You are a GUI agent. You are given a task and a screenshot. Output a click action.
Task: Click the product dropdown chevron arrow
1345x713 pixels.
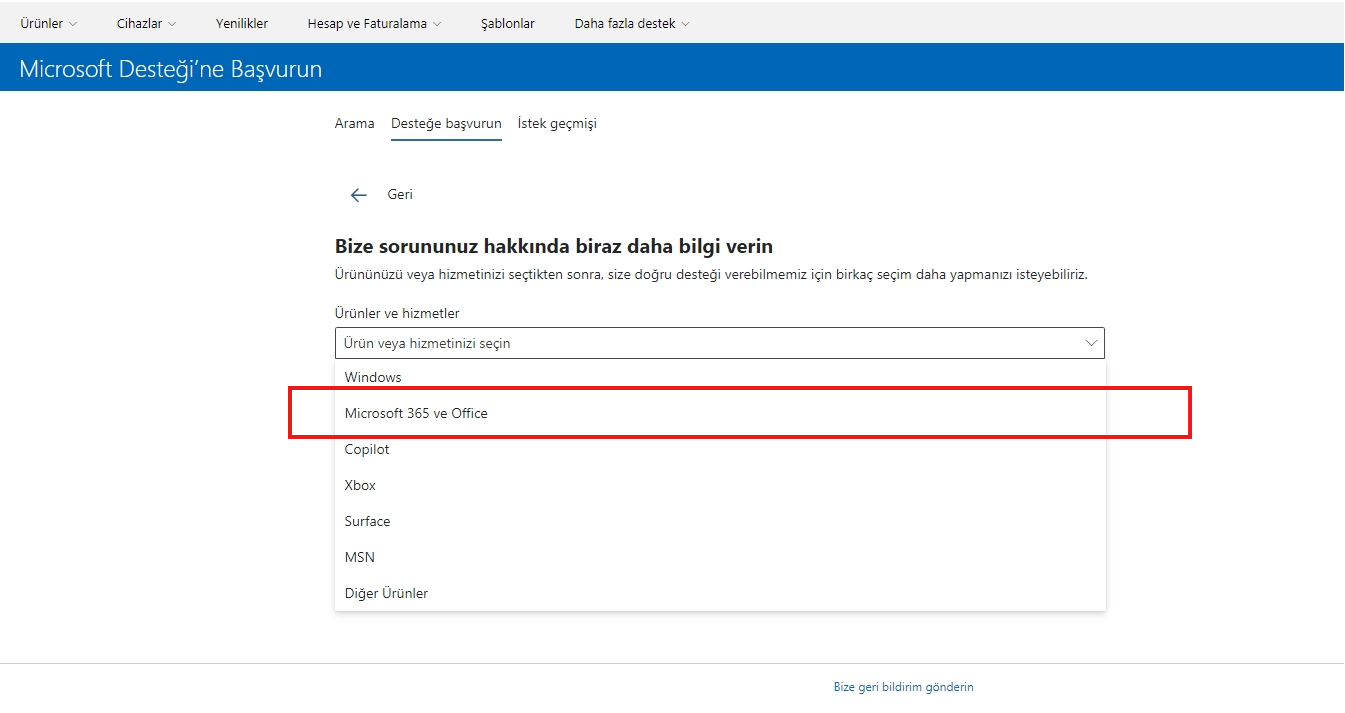(1091, 343)
